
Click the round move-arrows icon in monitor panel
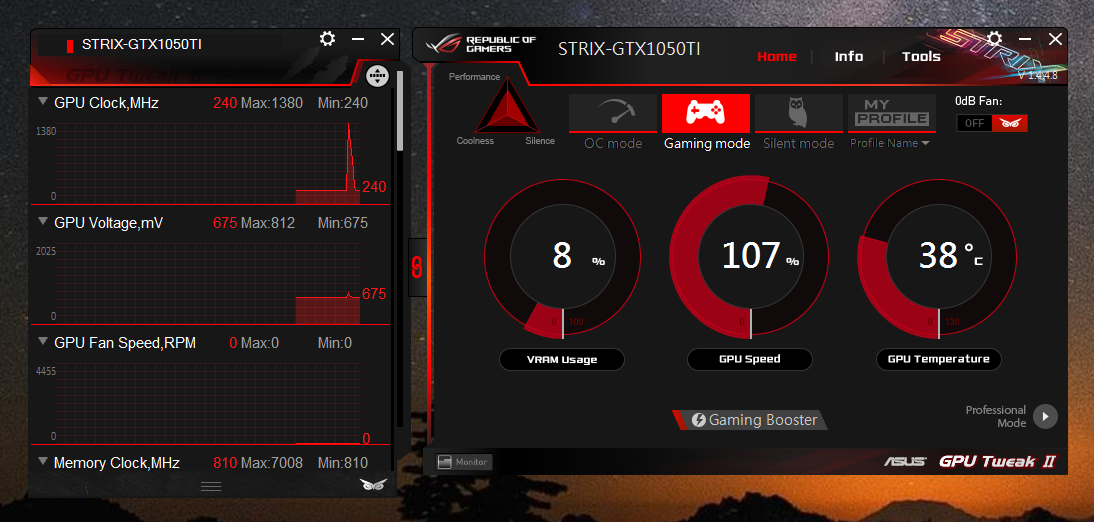pyautogui.click(x=377, y=75)
